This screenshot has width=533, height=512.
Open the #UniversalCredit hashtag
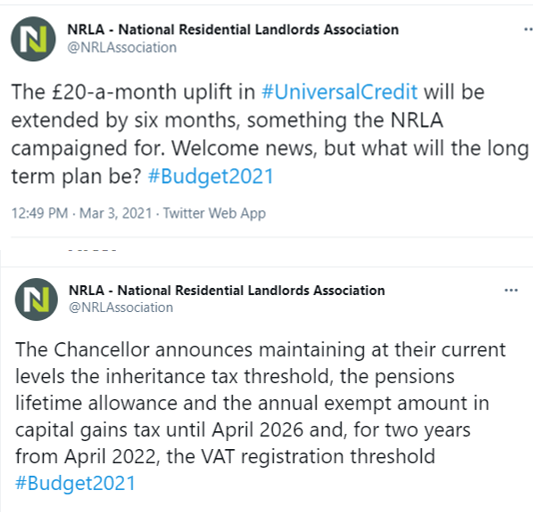click(339, 92)
